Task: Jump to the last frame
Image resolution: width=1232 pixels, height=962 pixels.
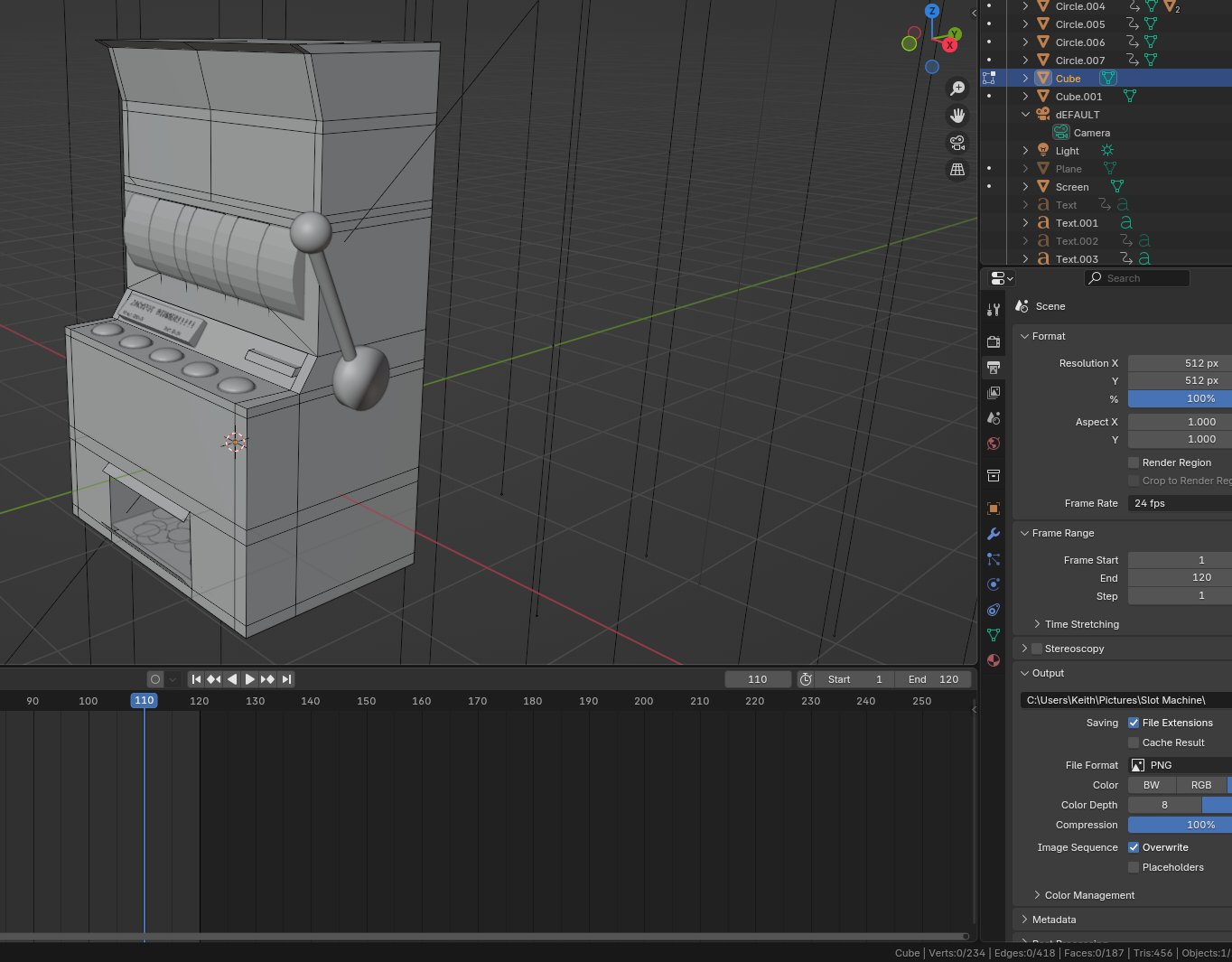Action: point(286,679)
